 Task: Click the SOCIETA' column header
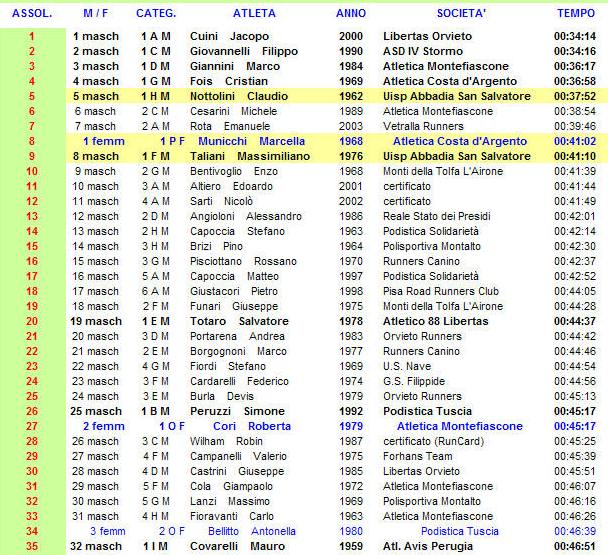[461, 13]
